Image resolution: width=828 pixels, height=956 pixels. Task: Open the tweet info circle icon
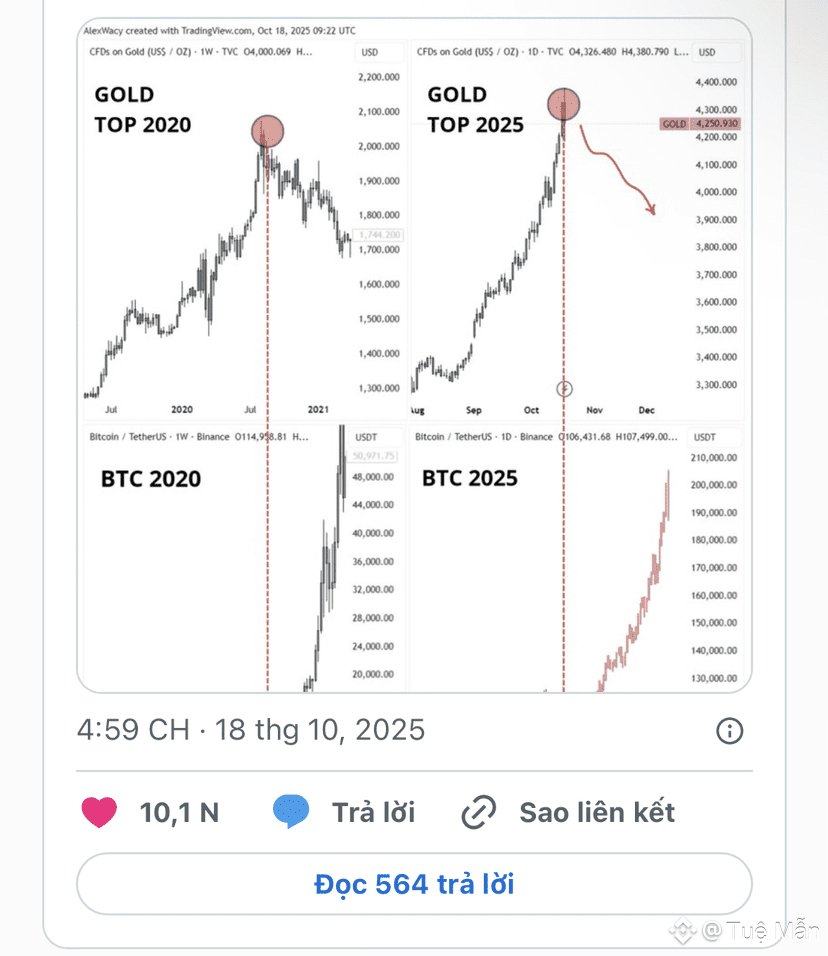pyautogui.click(x=730, y=731)
